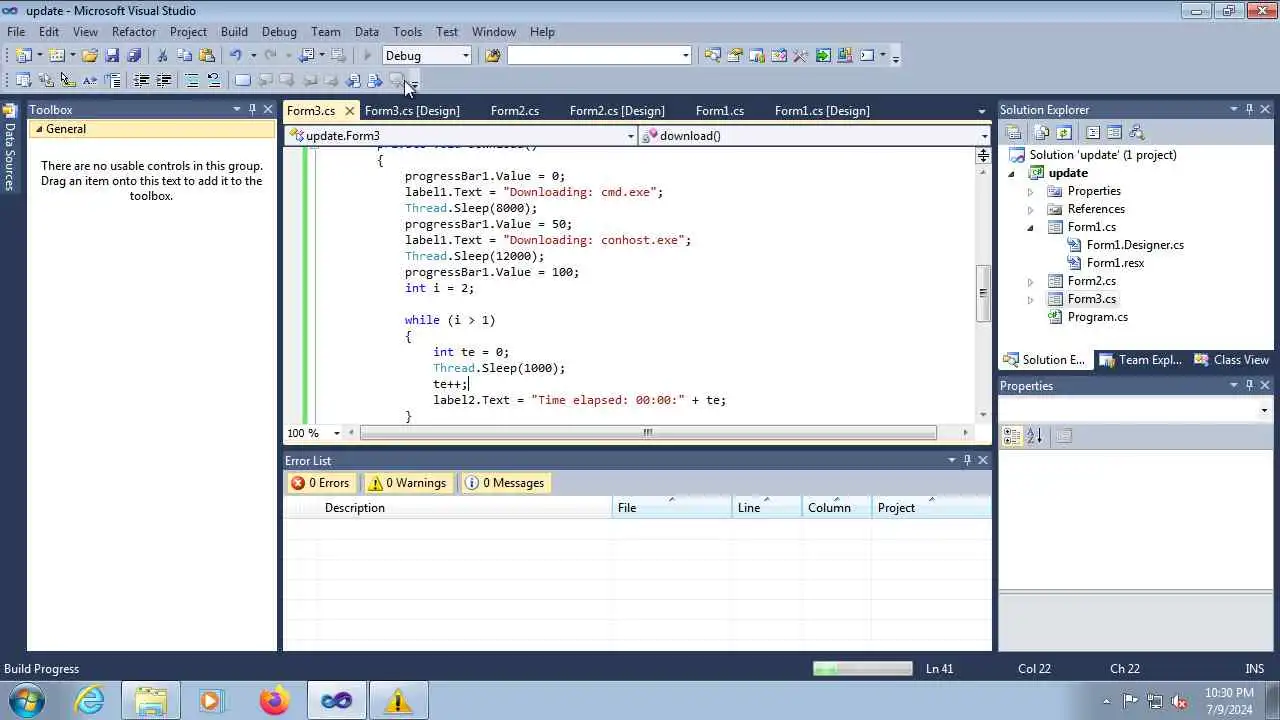Cut selection using the scissors icon
This screenshot has height=720, width=1280.
tap(162, 56)
